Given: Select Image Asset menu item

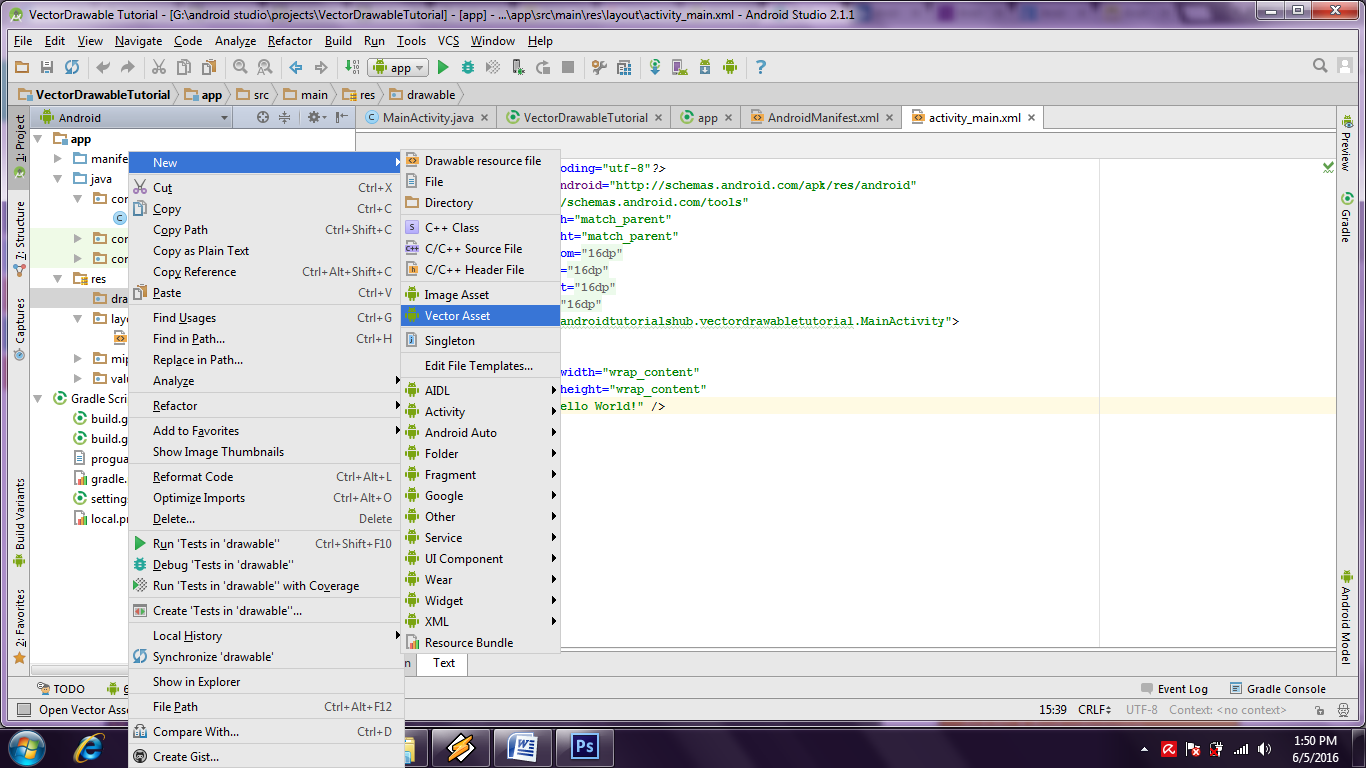Looking at the screenshot, I should coord(480,295).
